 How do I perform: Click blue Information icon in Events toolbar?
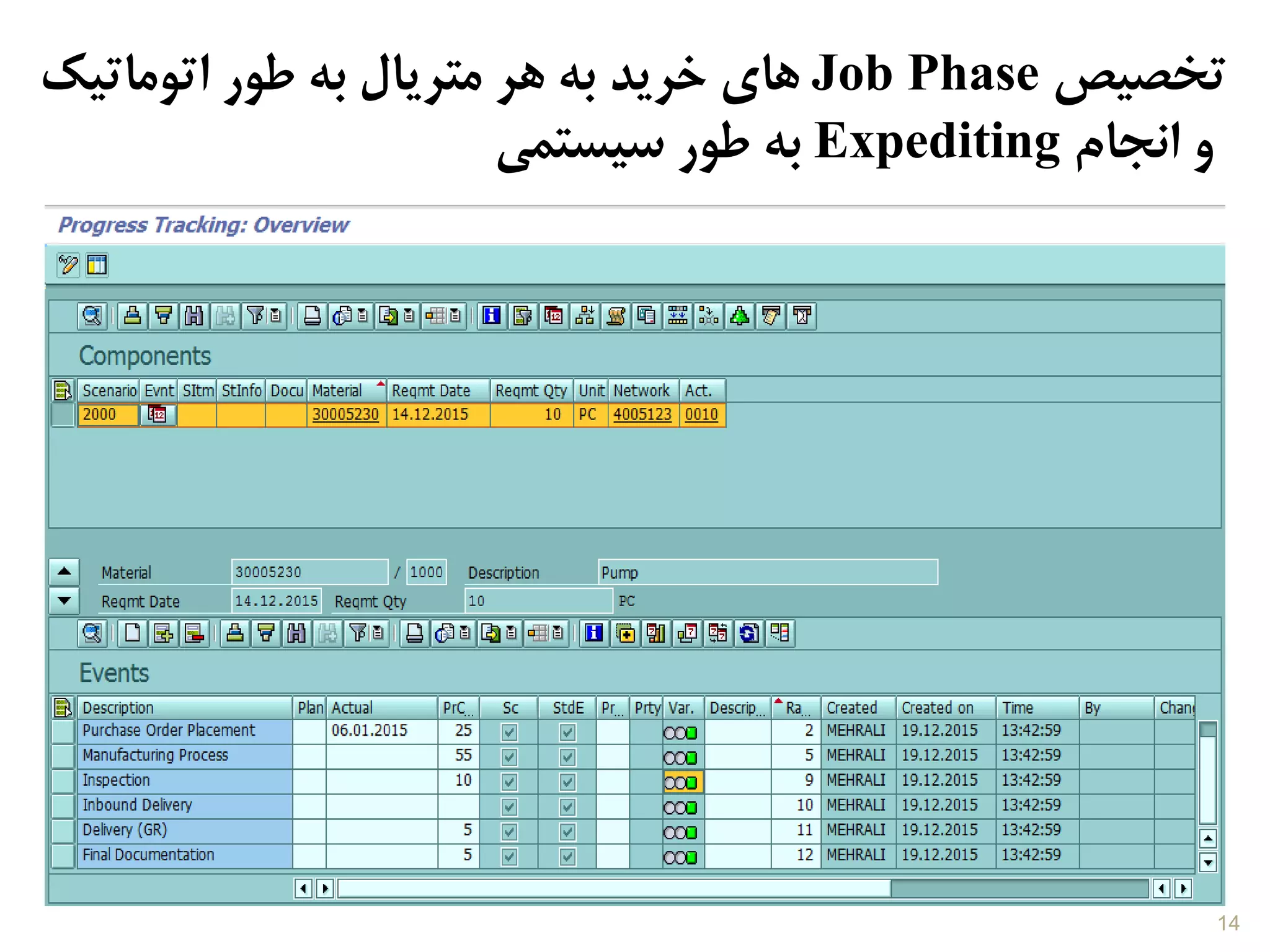[594, 633]
